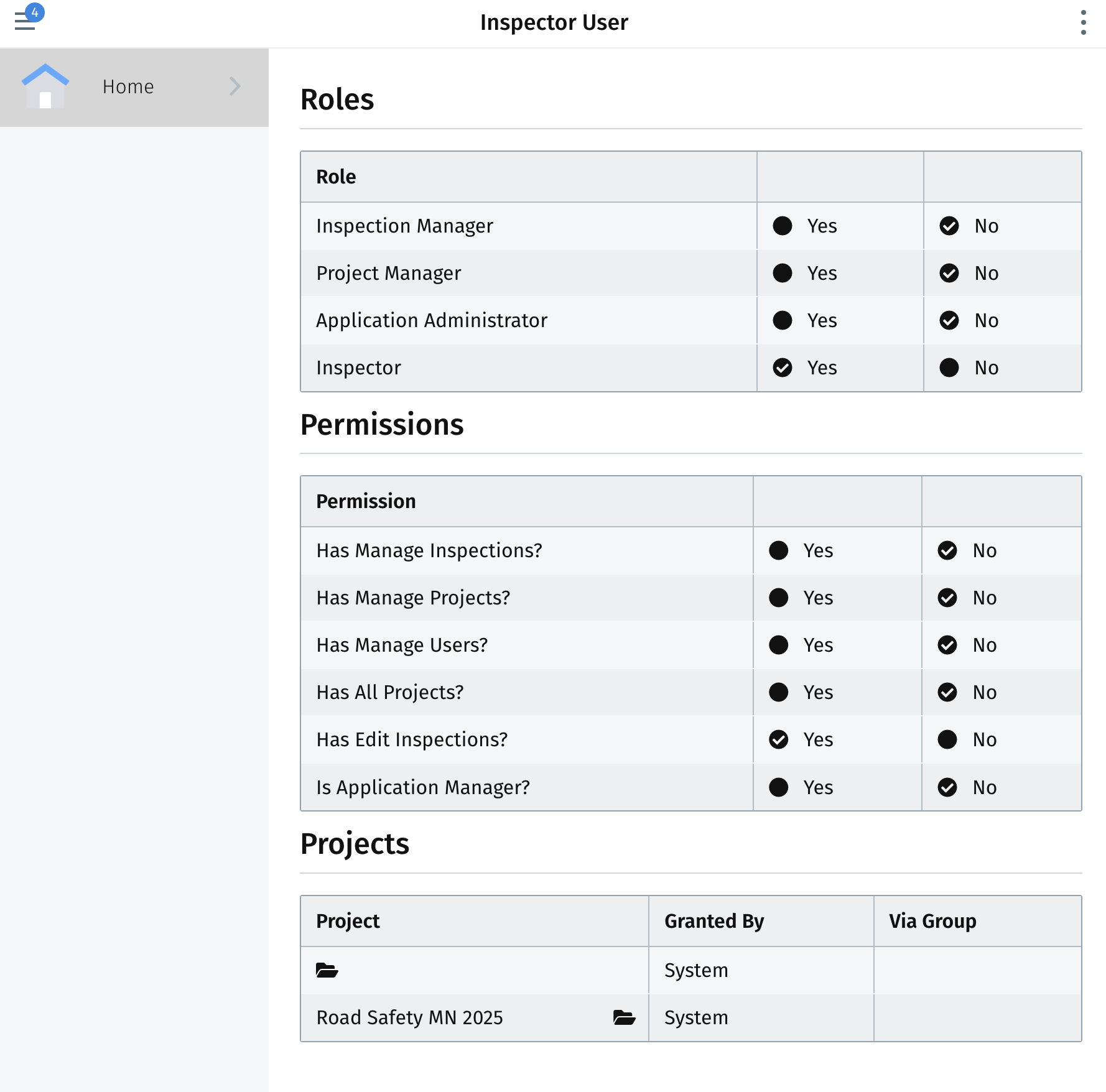This screenshot has height=1092, width=1106.
Task: Click the Inspection Manager role name
Action: 404,226
